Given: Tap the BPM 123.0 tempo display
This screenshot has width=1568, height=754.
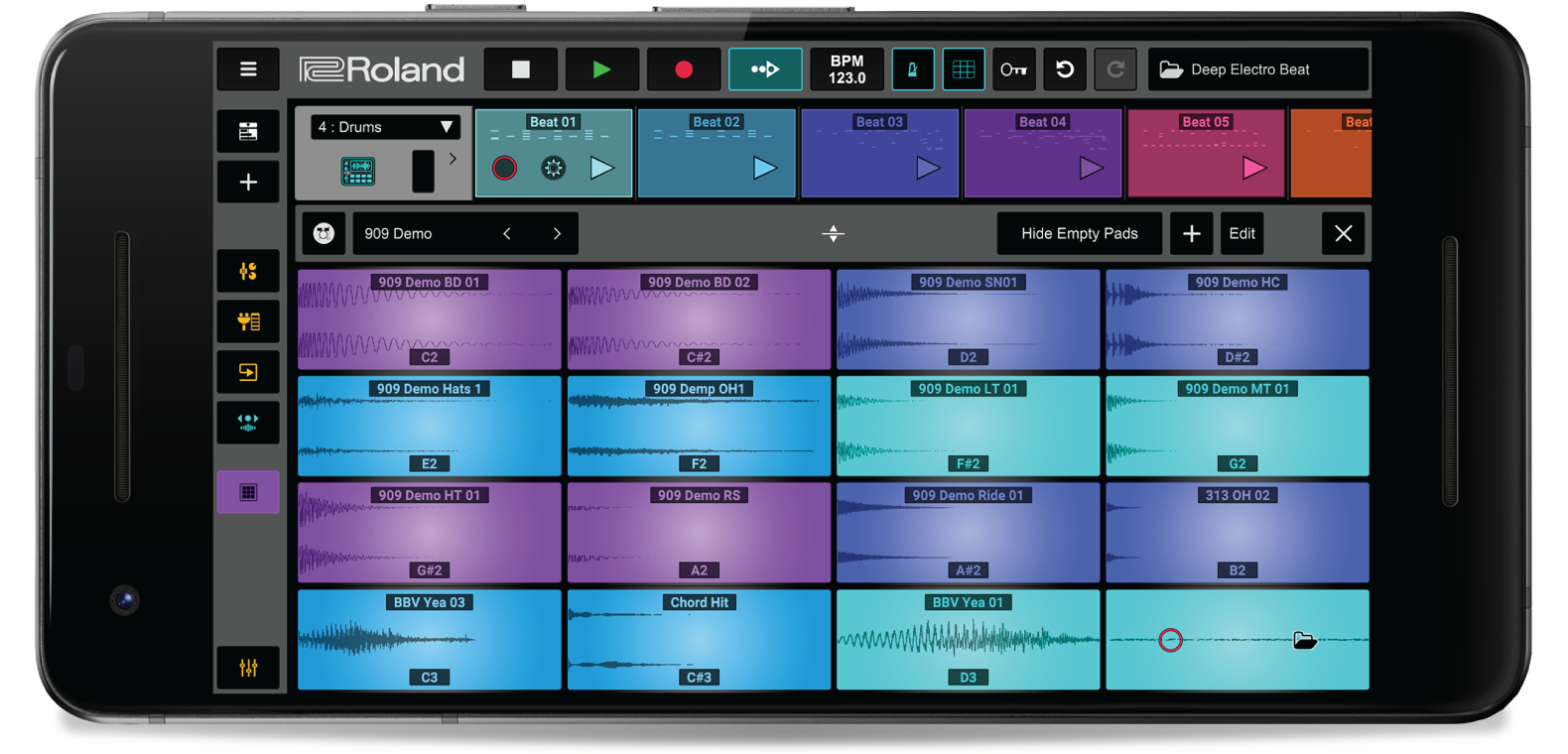Looking at the screenshot, I should 847,69.
